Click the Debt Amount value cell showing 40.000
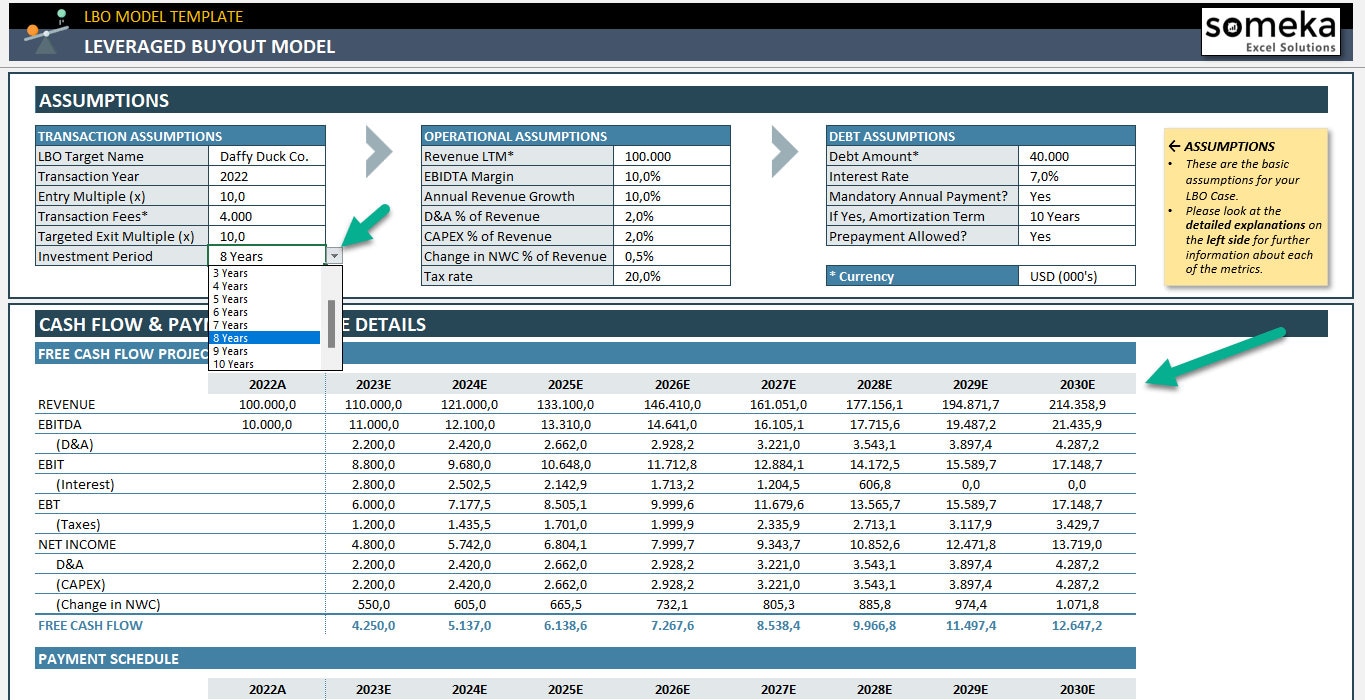 (x=1077, y=156)
